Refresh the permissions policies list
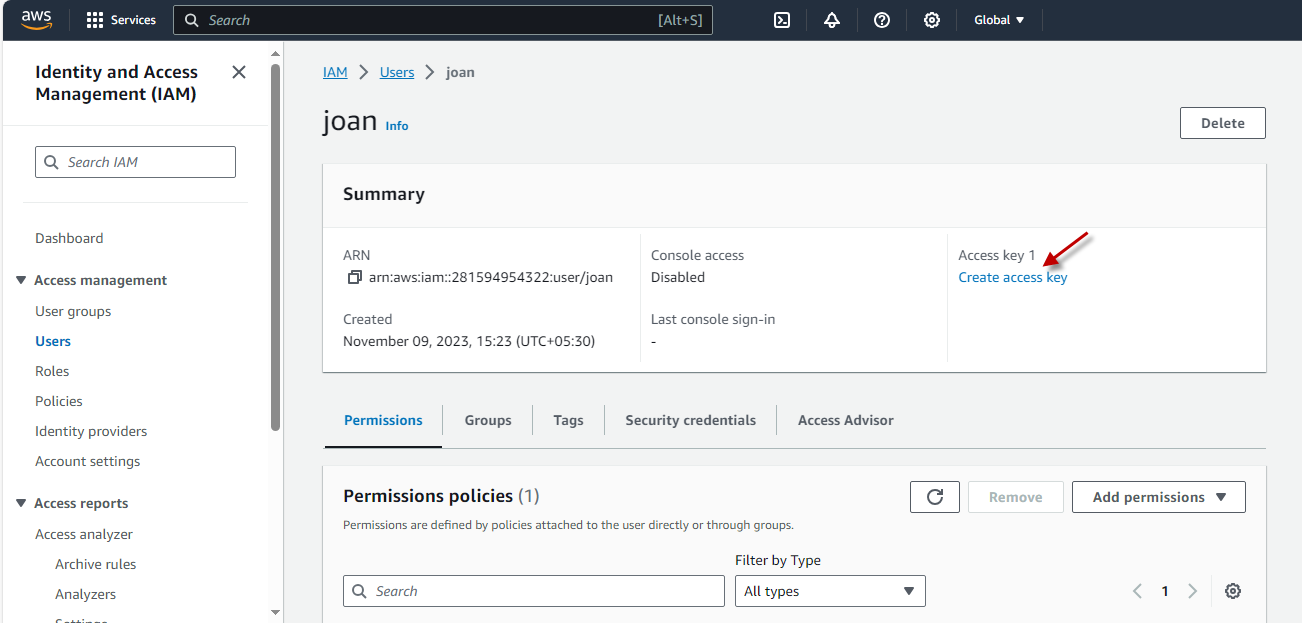The height and width of the screenshot is (623, 1302). (x=935, y=497)
